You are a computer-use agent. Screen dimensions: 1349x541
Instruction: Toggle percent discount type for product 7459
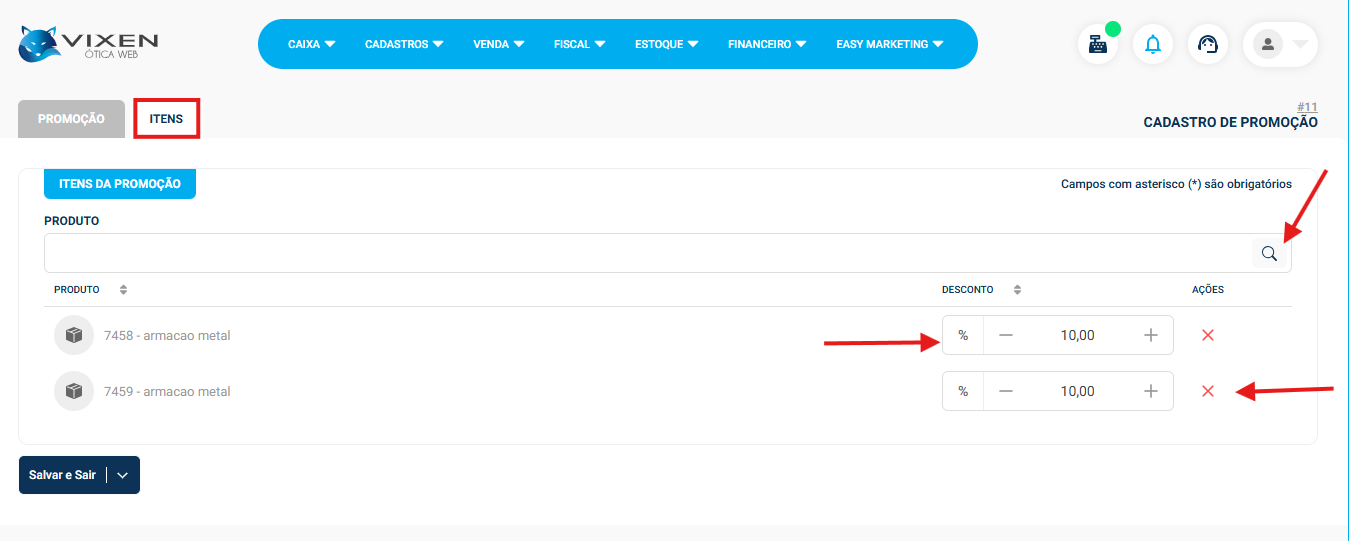963,391
